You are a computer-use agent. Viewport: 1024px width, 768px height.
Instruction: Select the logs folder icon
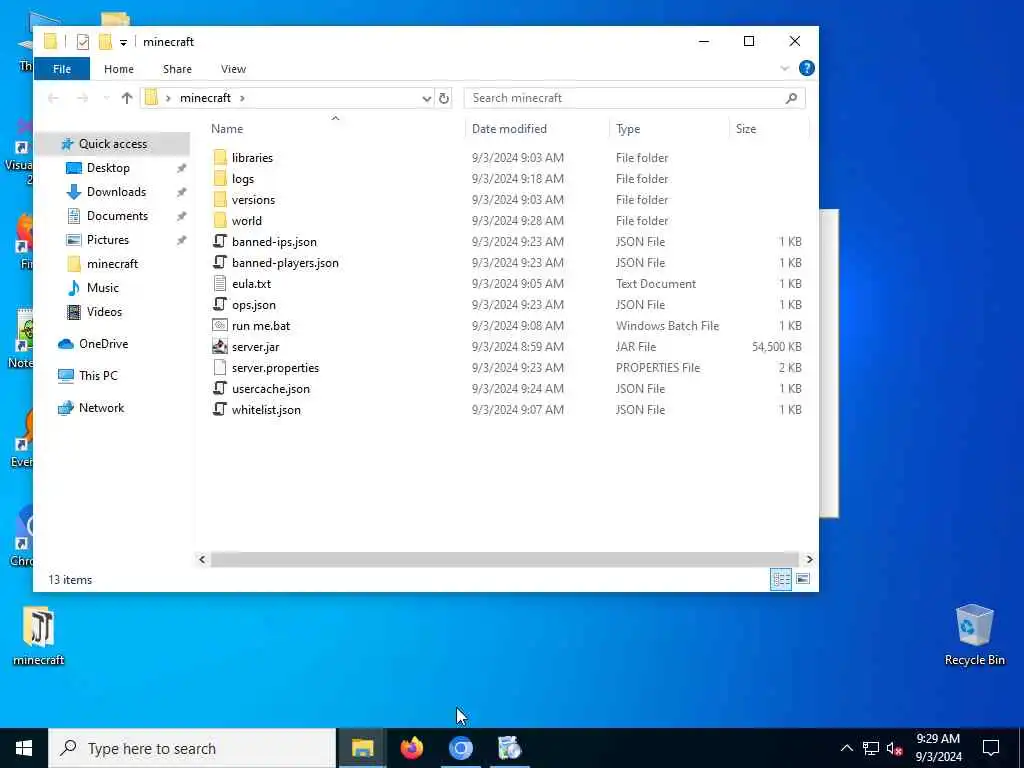220,178
